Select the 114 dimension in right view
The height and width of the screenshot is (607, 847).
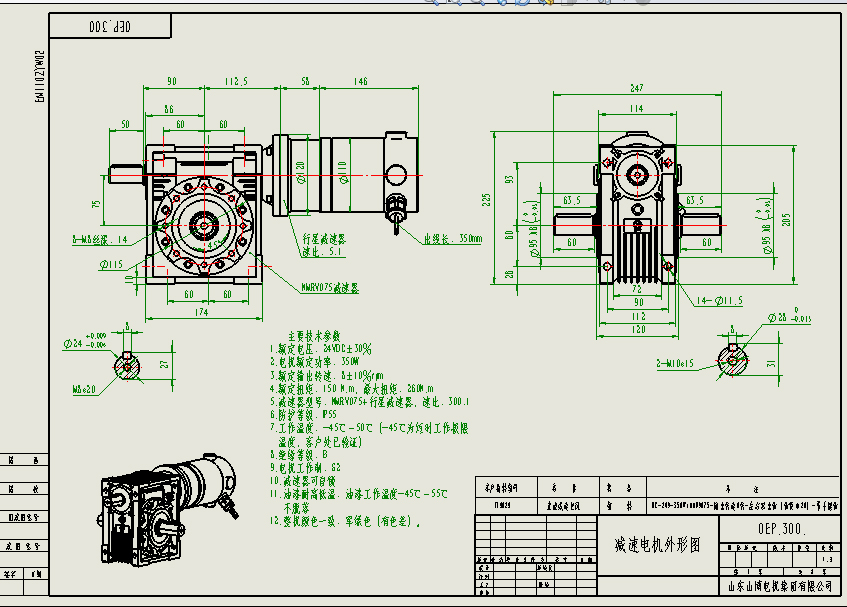[636, 109]
